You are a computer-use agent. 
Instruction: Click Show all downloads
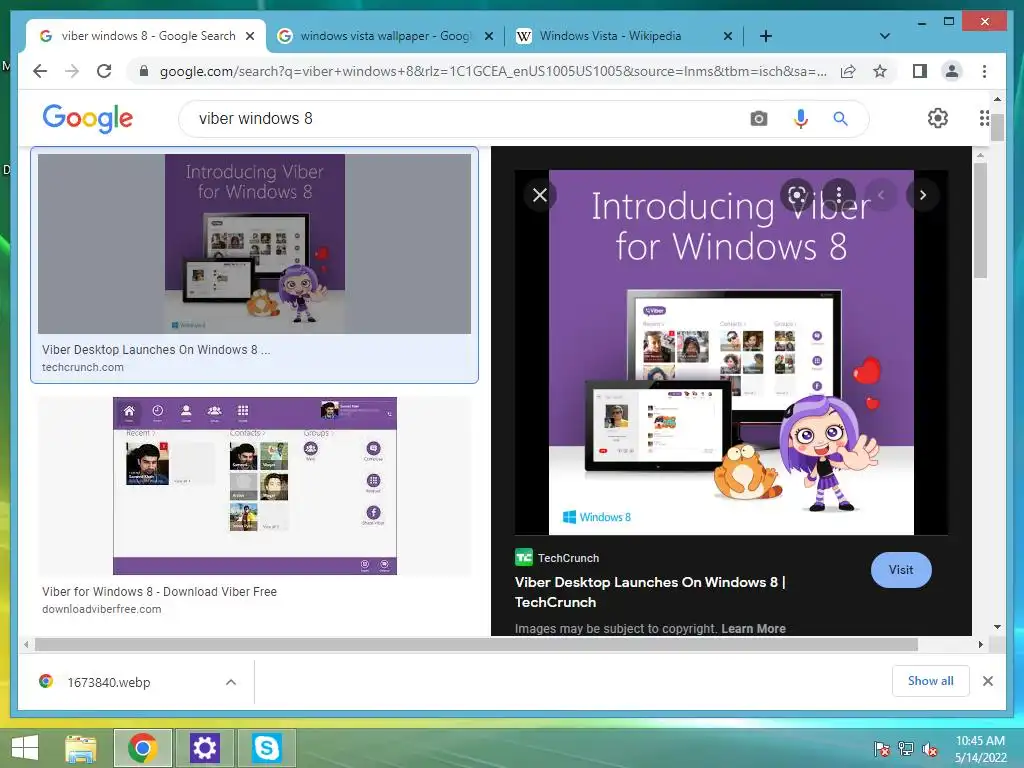(x=931, y=680)
